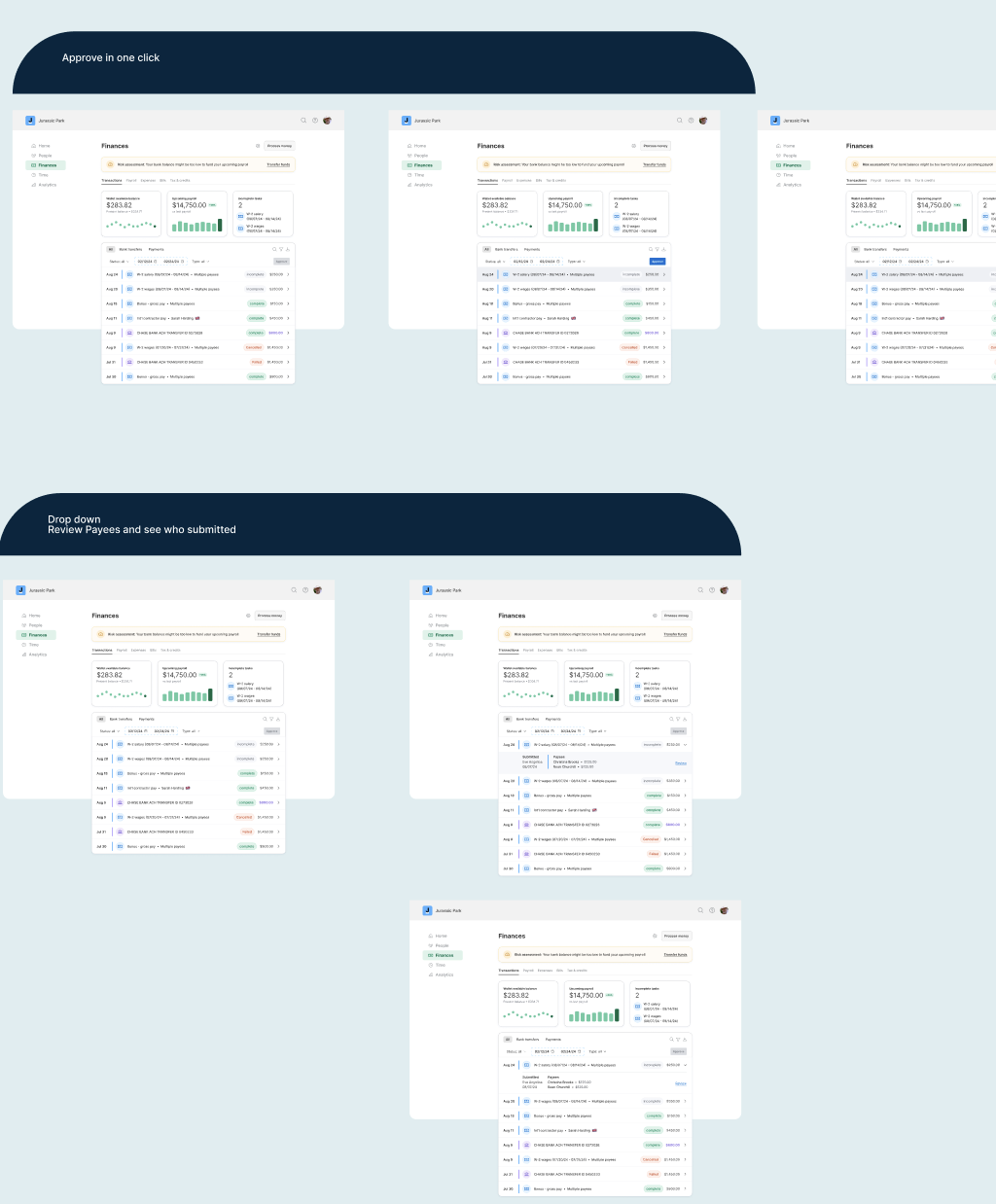Expand Aug 24 row chevron in first Drop-down screen
The width and height of the screenshot is (996, 1204).
(278, 745)
